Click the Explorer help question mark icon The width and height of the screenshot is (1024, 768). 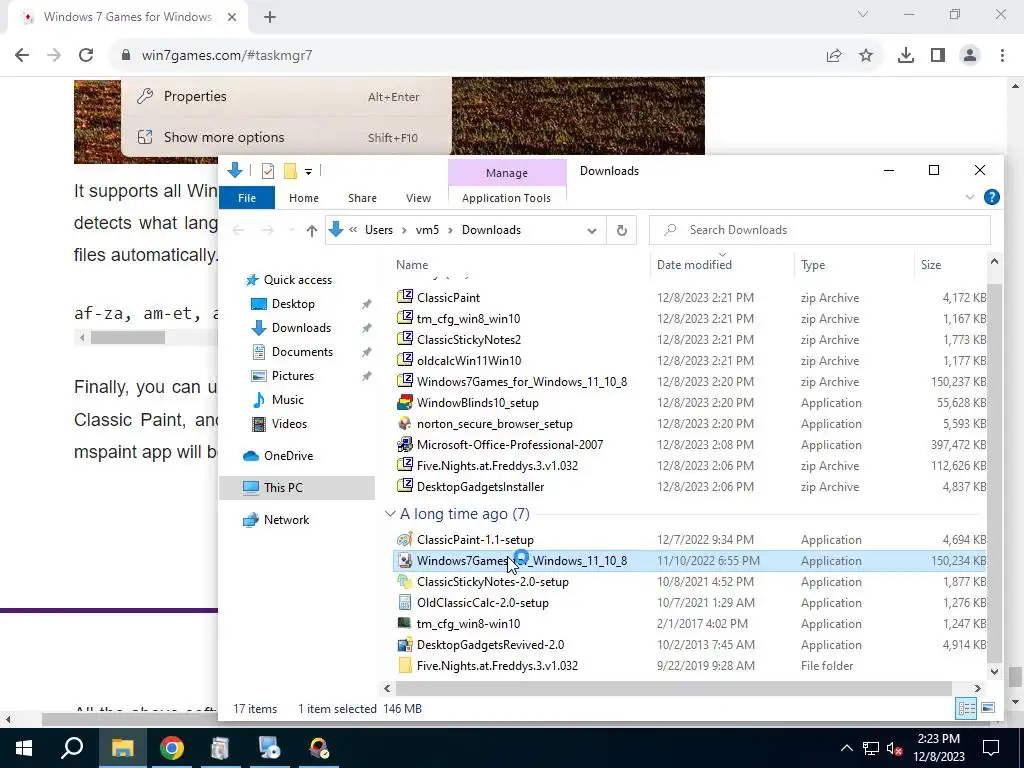991,197
